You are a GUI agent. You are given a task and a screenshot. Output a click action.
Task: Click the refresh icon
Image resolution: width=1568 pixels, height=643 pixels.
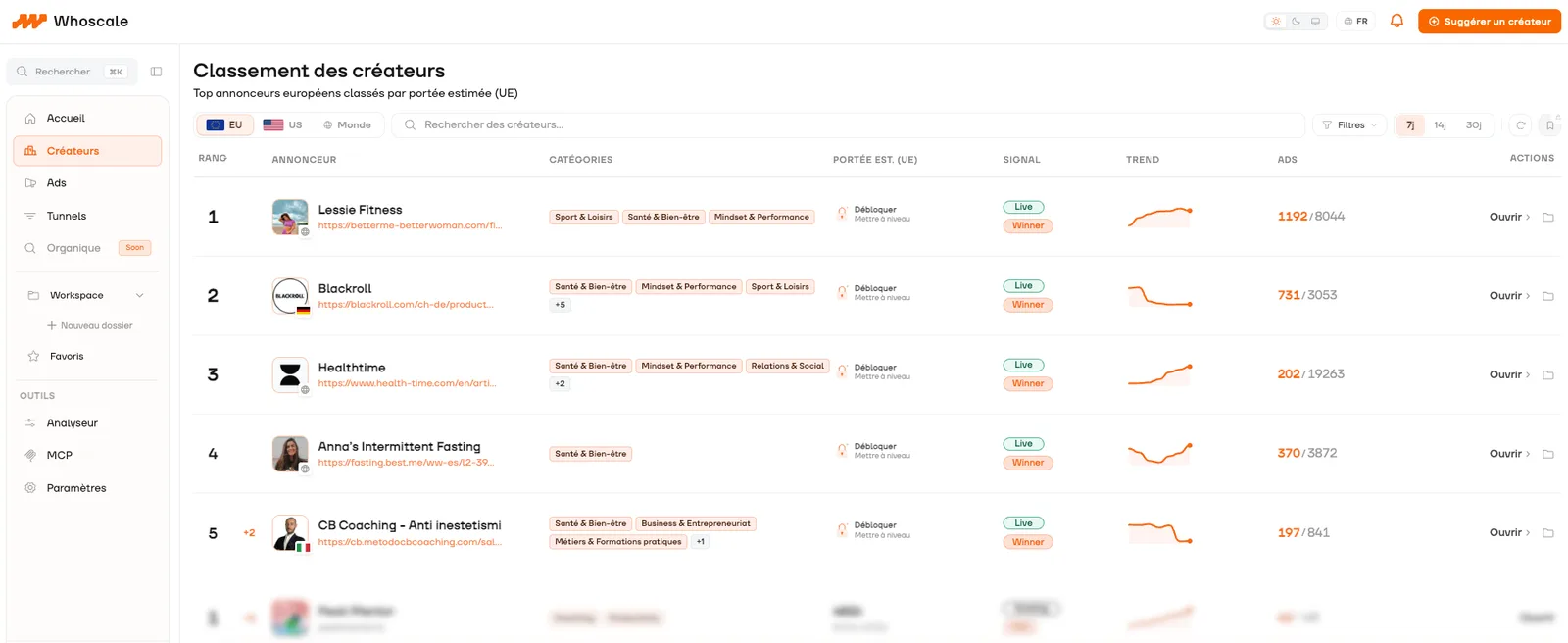(x=1520, y=124)
